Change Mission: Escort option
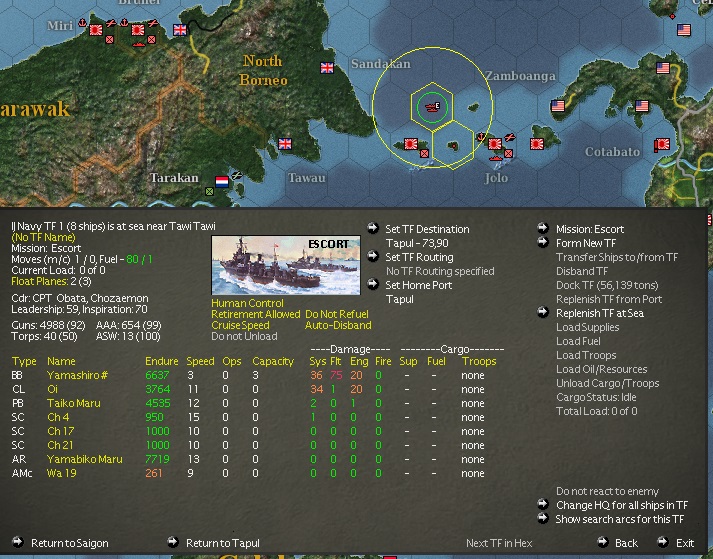 tap(590, 229)
